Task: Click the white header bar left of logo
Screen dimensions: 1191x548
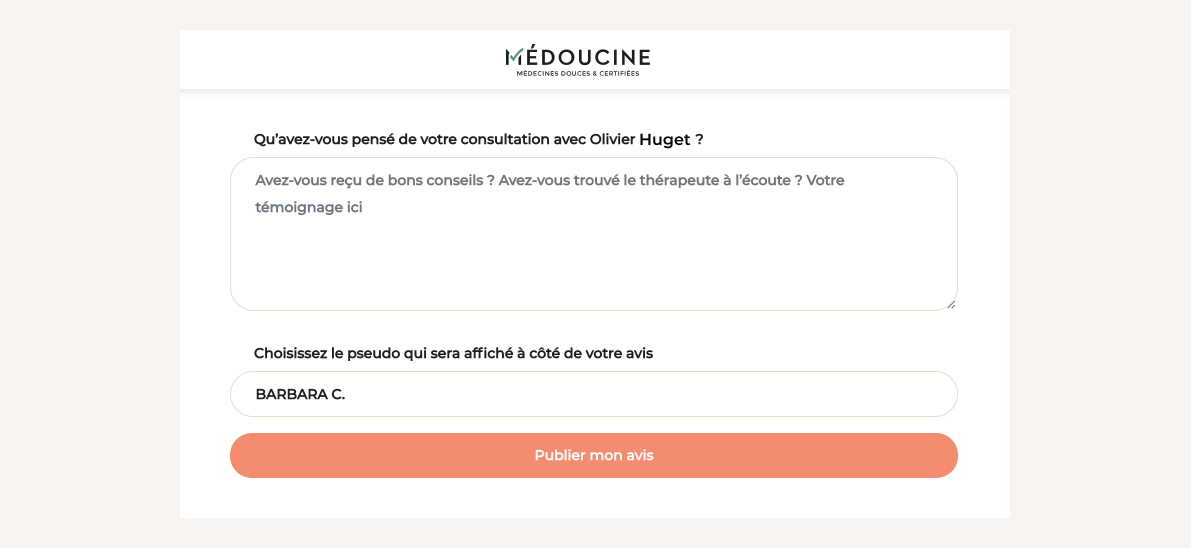Action: [340, 60]
